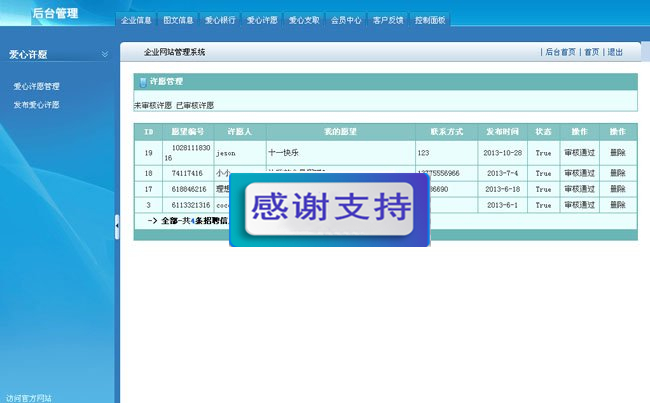Select the wisher name jeson
This screenshot has height=403, width=650.
point(226,153)
